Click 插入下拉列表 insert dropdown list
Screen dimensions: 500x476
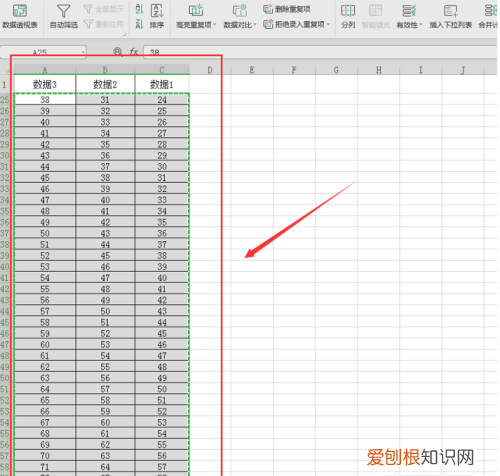[450, 16]
